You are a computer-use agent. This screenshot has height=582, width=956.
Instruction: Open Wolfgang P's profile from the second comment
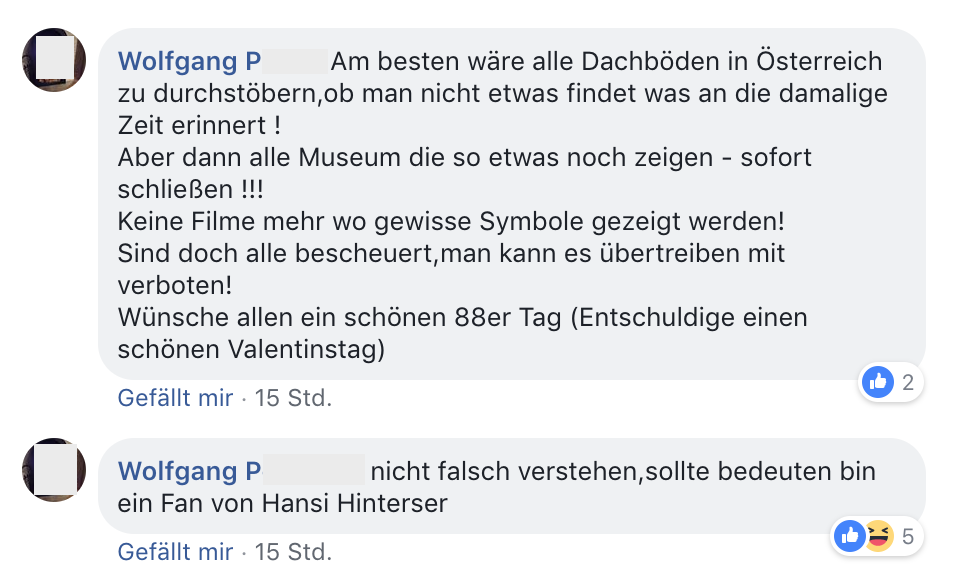tap(190, 472)
